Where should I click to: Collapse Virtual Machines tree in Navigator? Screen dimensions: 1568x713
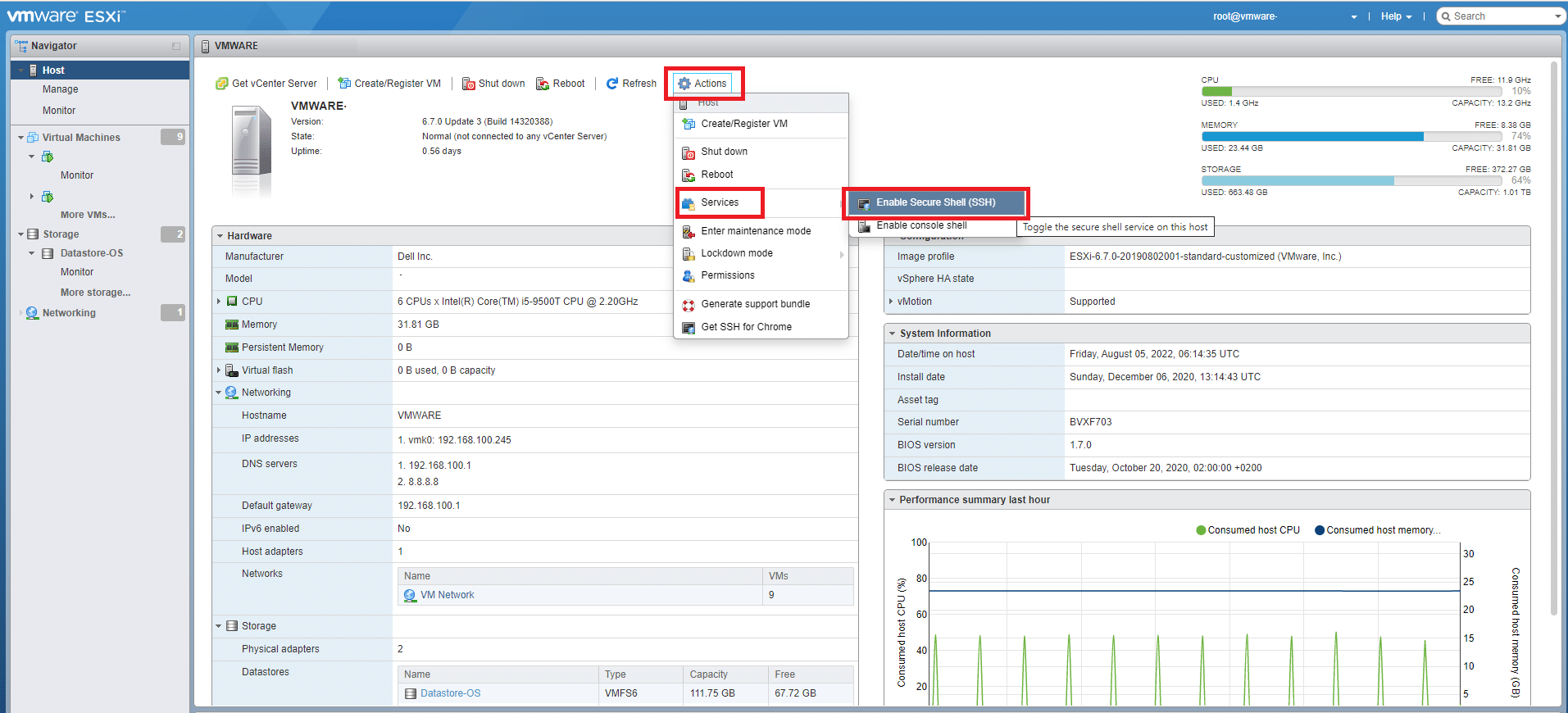click(21, 138)
